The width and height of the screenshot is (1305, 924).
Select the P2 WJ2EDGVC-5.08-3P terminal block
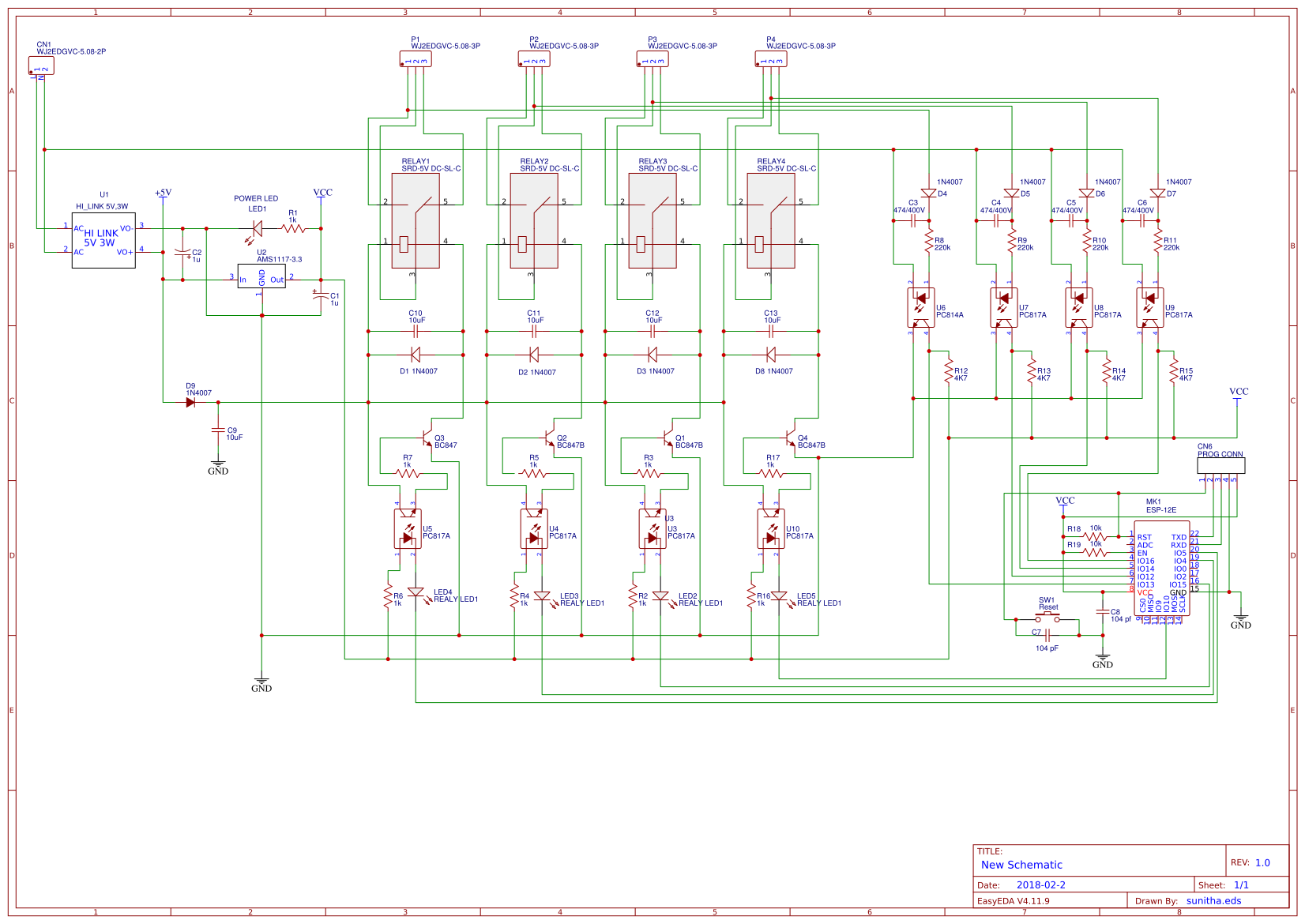click(x=536, y=58)
